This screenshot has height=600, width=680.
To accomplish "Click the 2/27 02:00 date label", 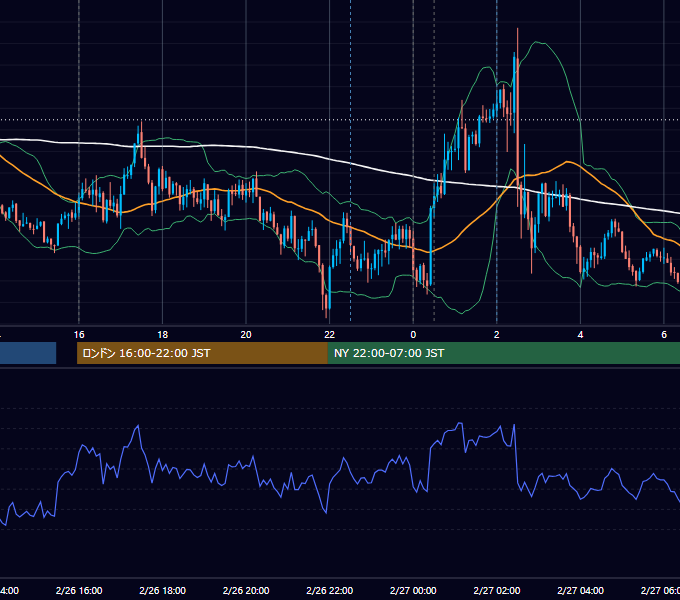I will coord(497,590).
